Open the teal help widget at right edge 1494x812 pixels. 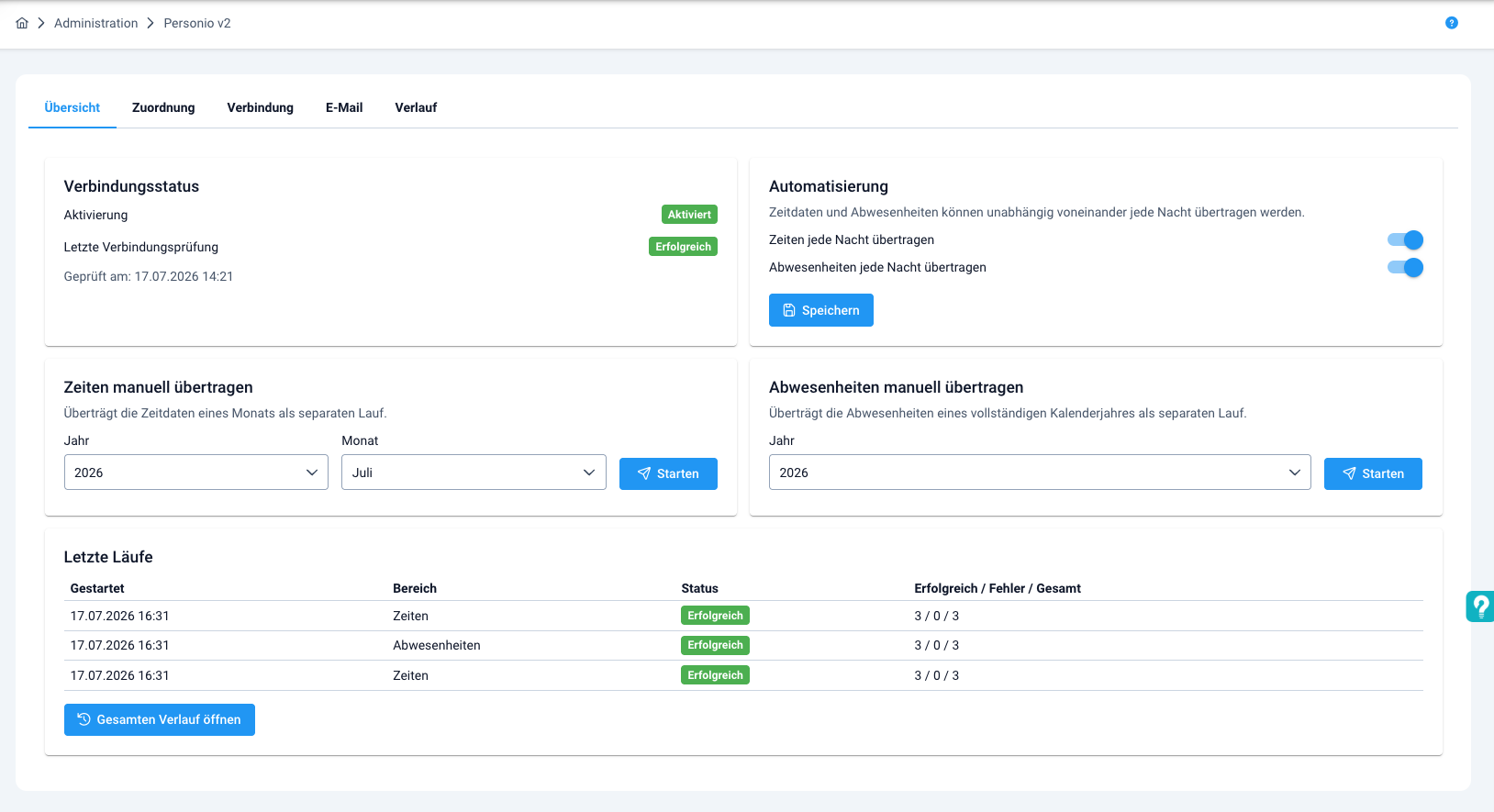(x=1480, y=606)
